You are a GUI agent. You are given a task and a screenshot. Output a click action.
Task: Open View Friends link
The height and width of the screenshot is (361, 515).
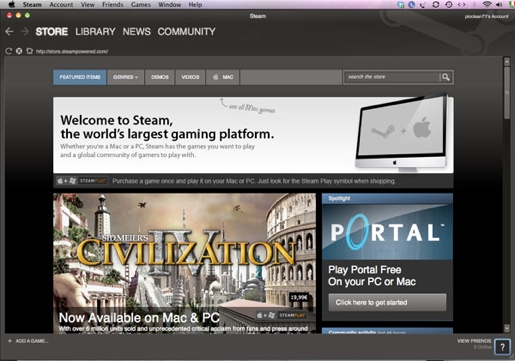474,341
